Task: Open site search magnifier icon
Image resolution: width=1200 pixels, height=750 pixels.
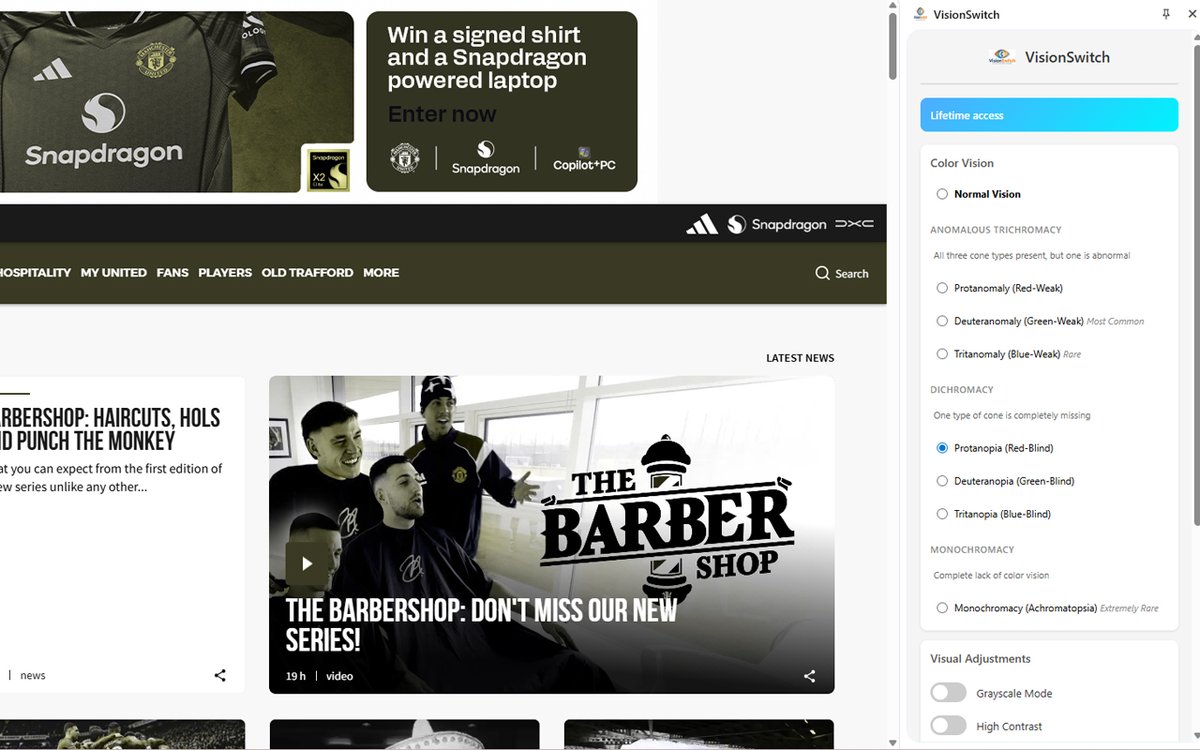Action: coord(822,273)
